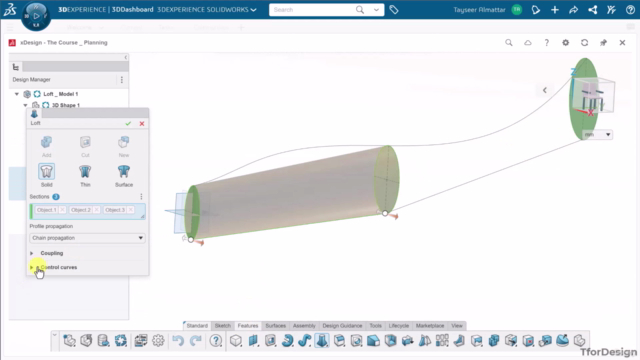Click the Redo arrow in the action bar
The width and height of the screenshot is (640, 360).
196,340
